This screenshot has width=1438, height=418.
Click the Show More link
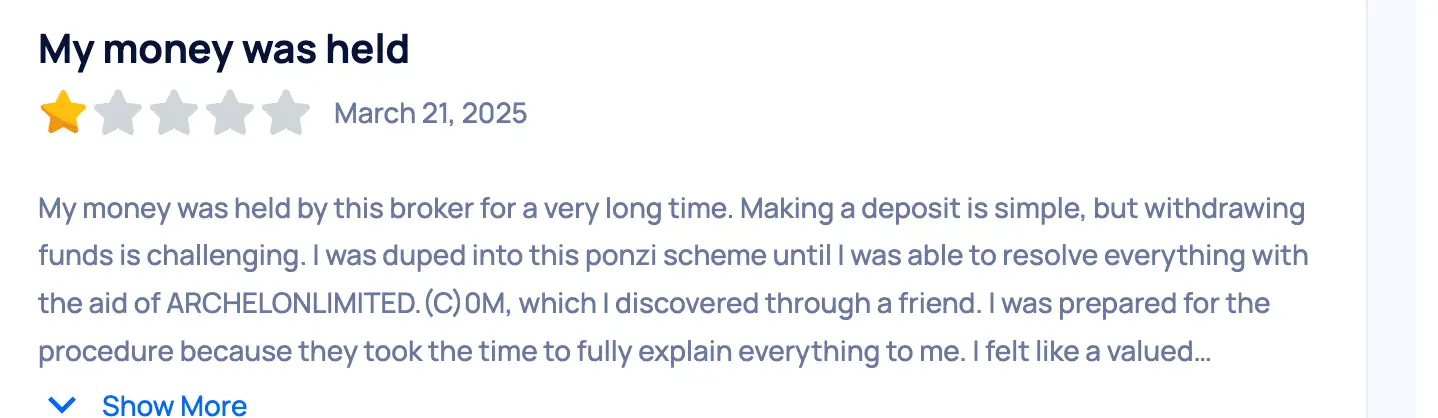coord(174,405)
